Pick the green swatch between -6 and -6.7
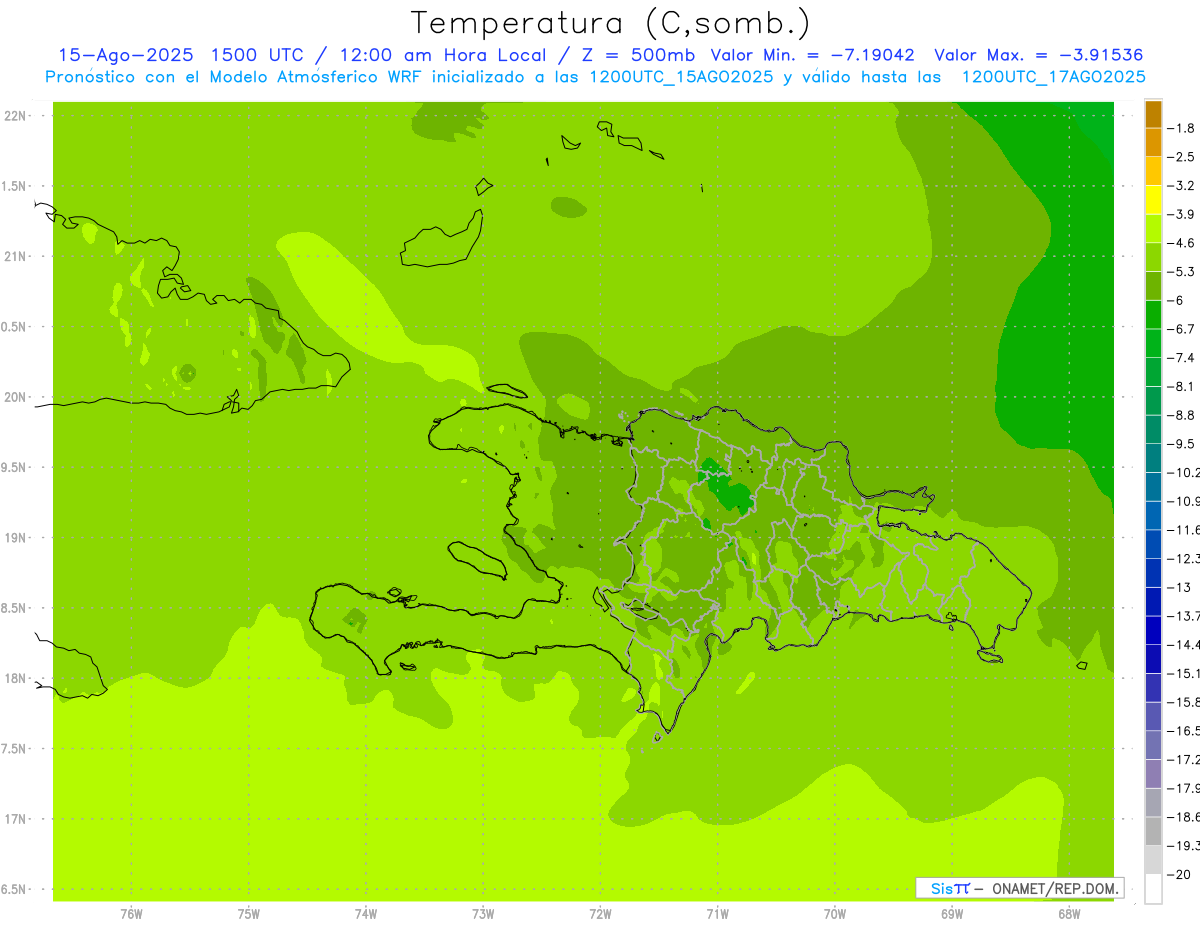1200x927 pixels. 1153,315
